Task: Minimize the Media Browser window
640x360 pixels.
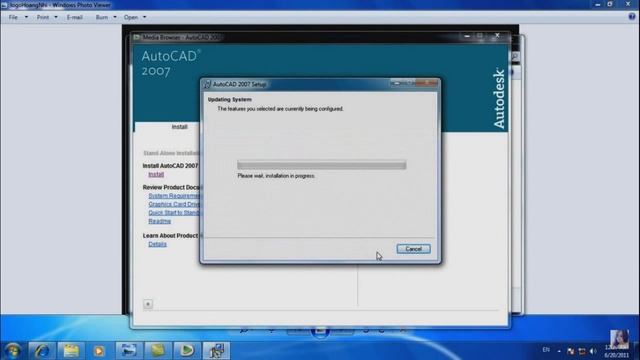Action: coord(467,36)
